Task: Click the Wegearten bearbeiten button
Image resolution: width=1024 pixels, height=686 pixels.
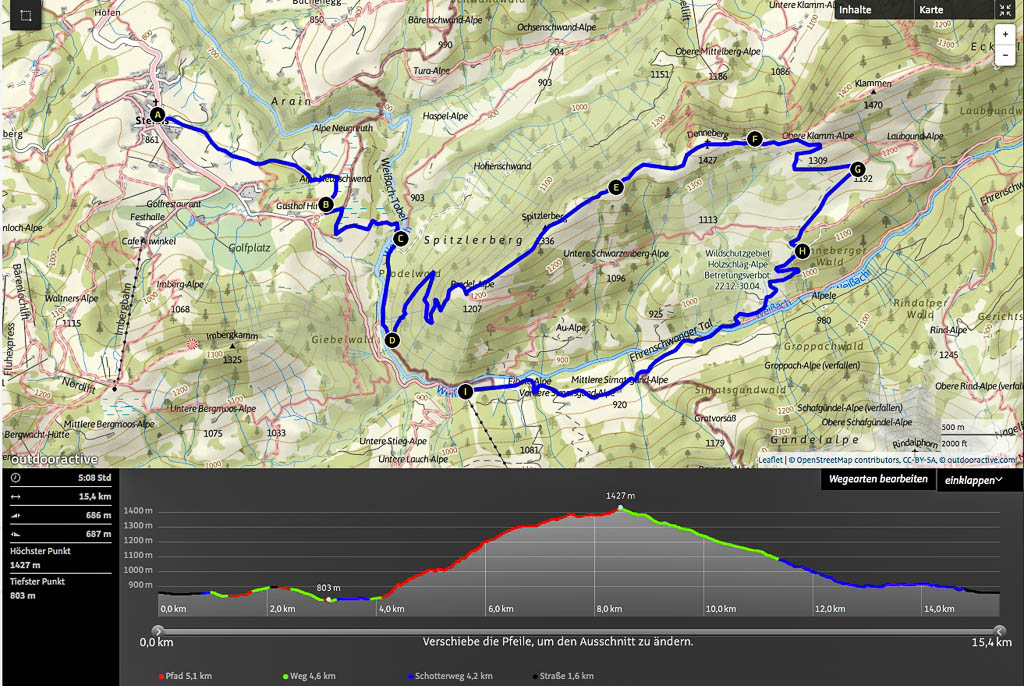Action: click(x=879, y=480)
